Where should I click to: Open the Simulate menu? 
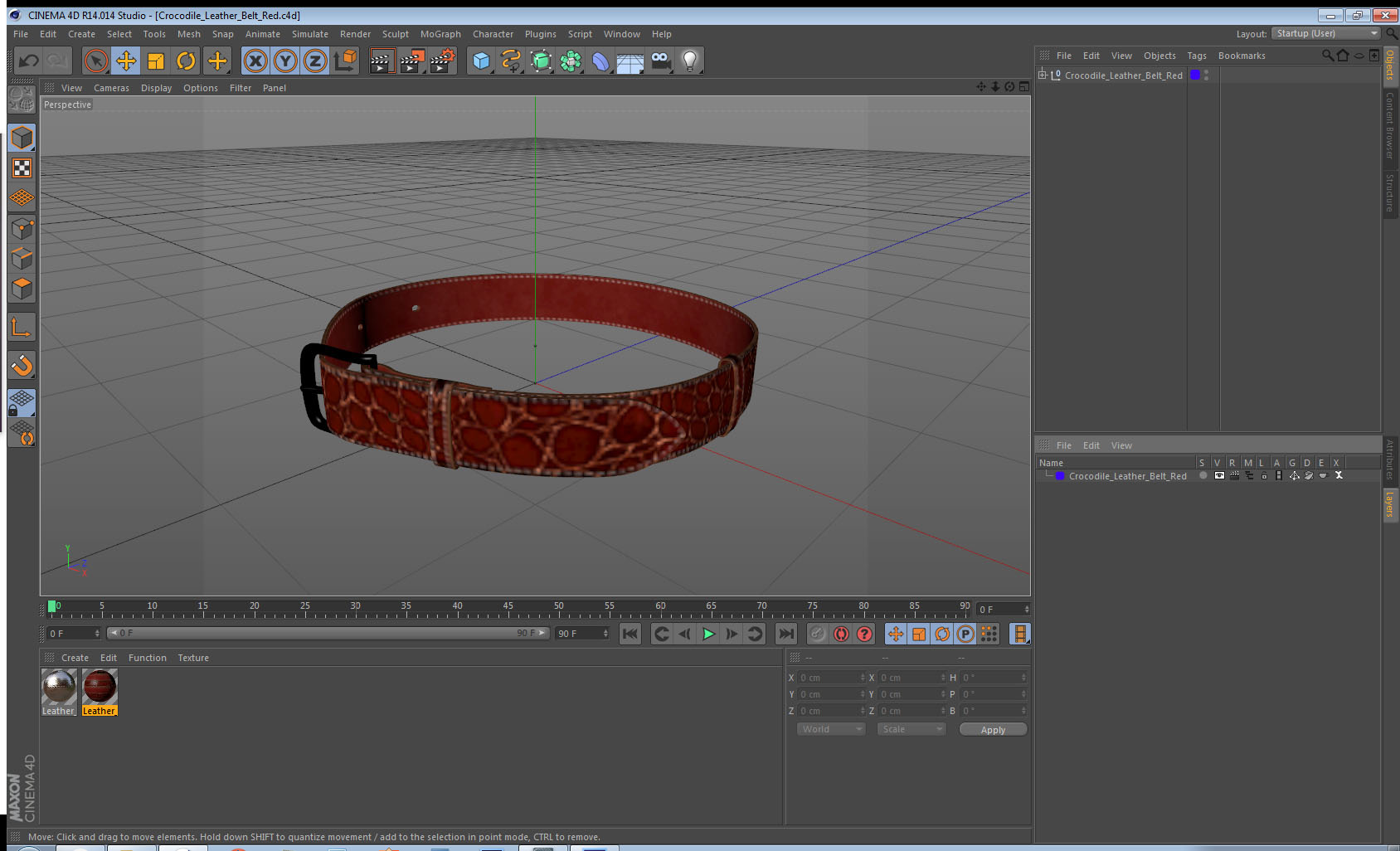click(309, 34)
